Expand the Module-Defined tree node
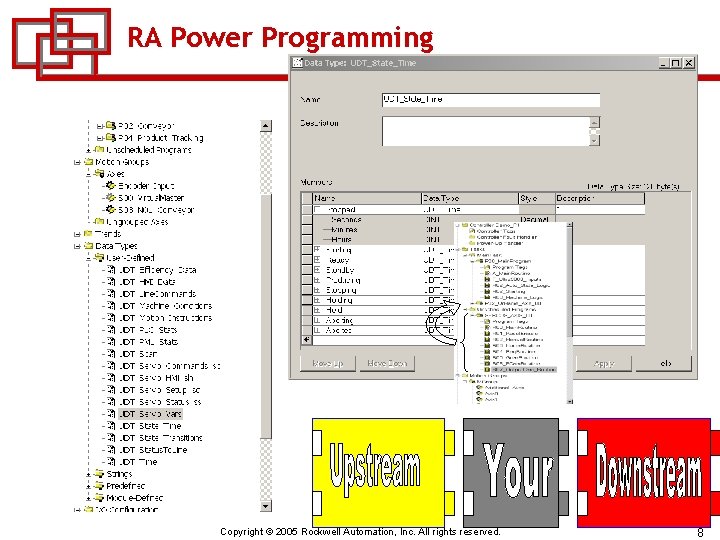 (x=88, y=498)
